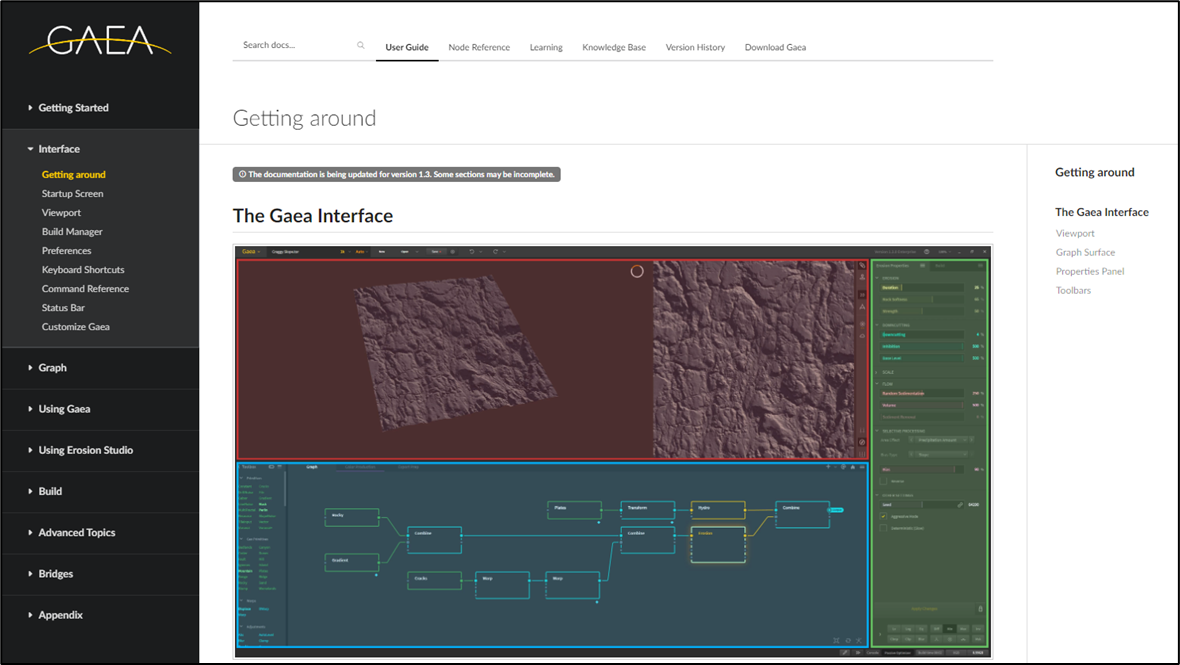
Task: Open the Version History tab
Action: [695, 47]
